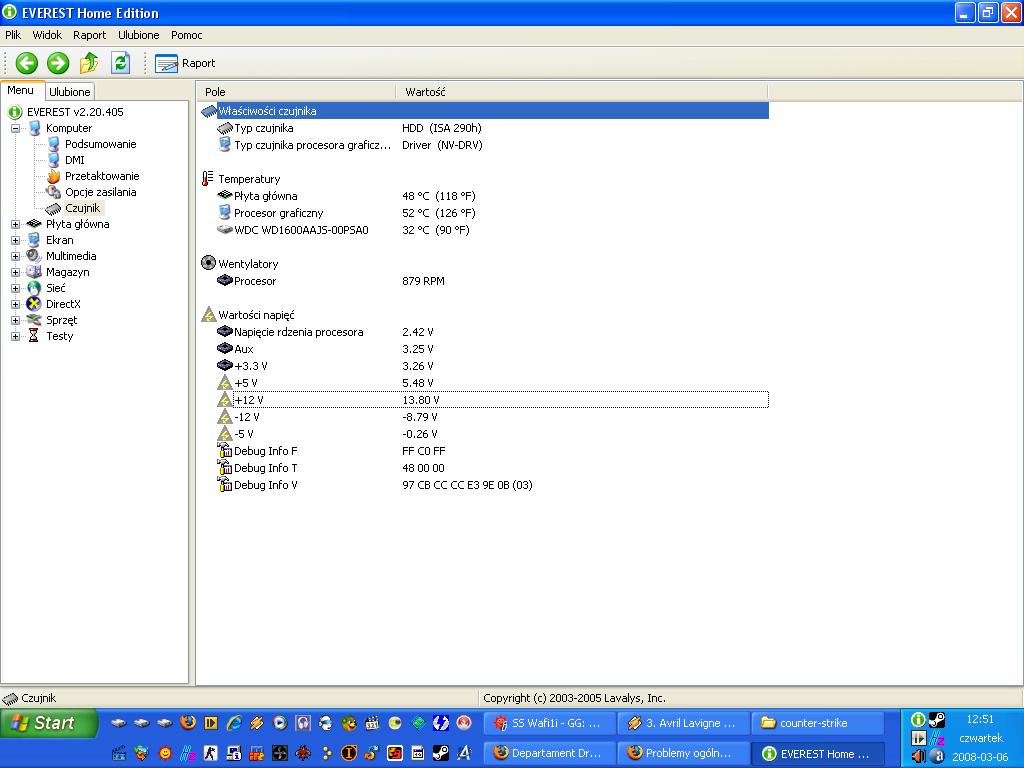The width and height of the screenshot is (1024, 768).
Task: Click the Temperatury thermometer icon
Action: tap(208, 178)
